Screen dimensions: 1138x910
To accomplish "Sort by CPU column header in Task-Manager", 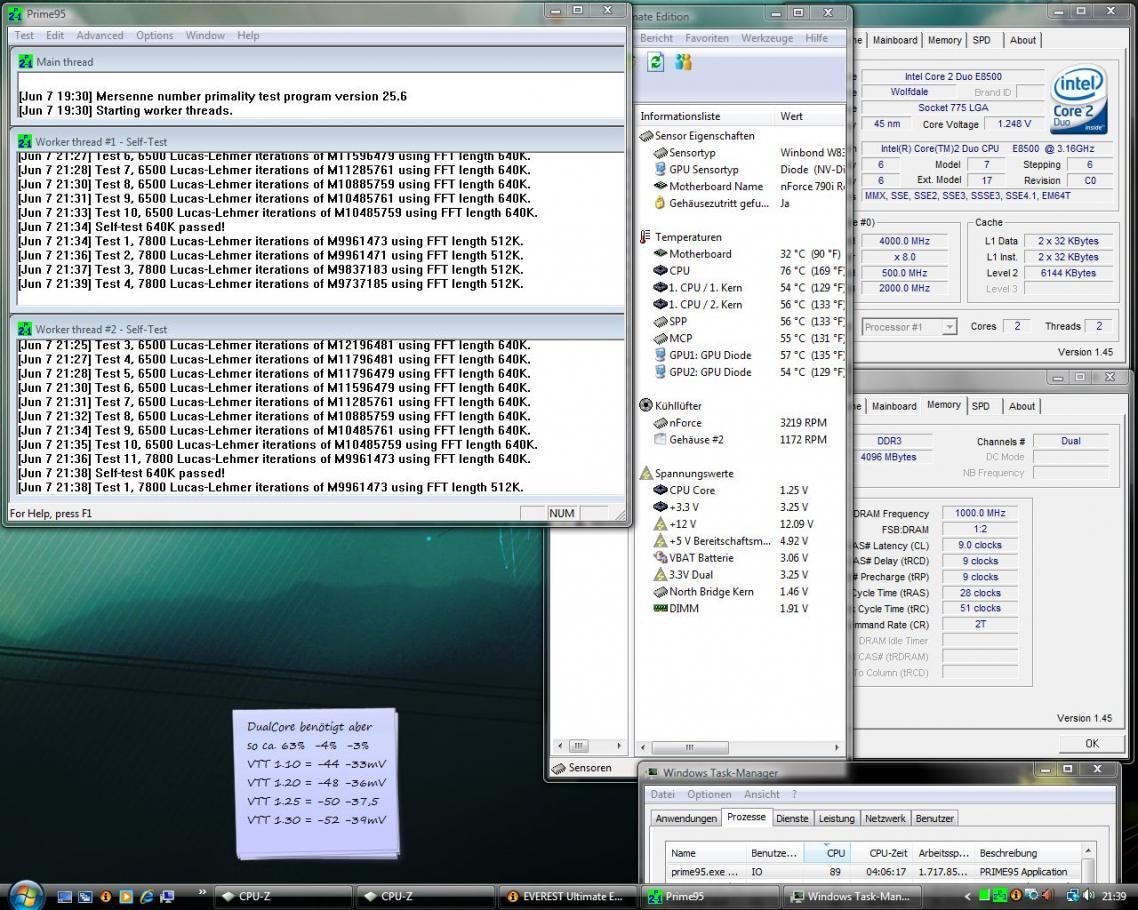I will pos(827,853).
